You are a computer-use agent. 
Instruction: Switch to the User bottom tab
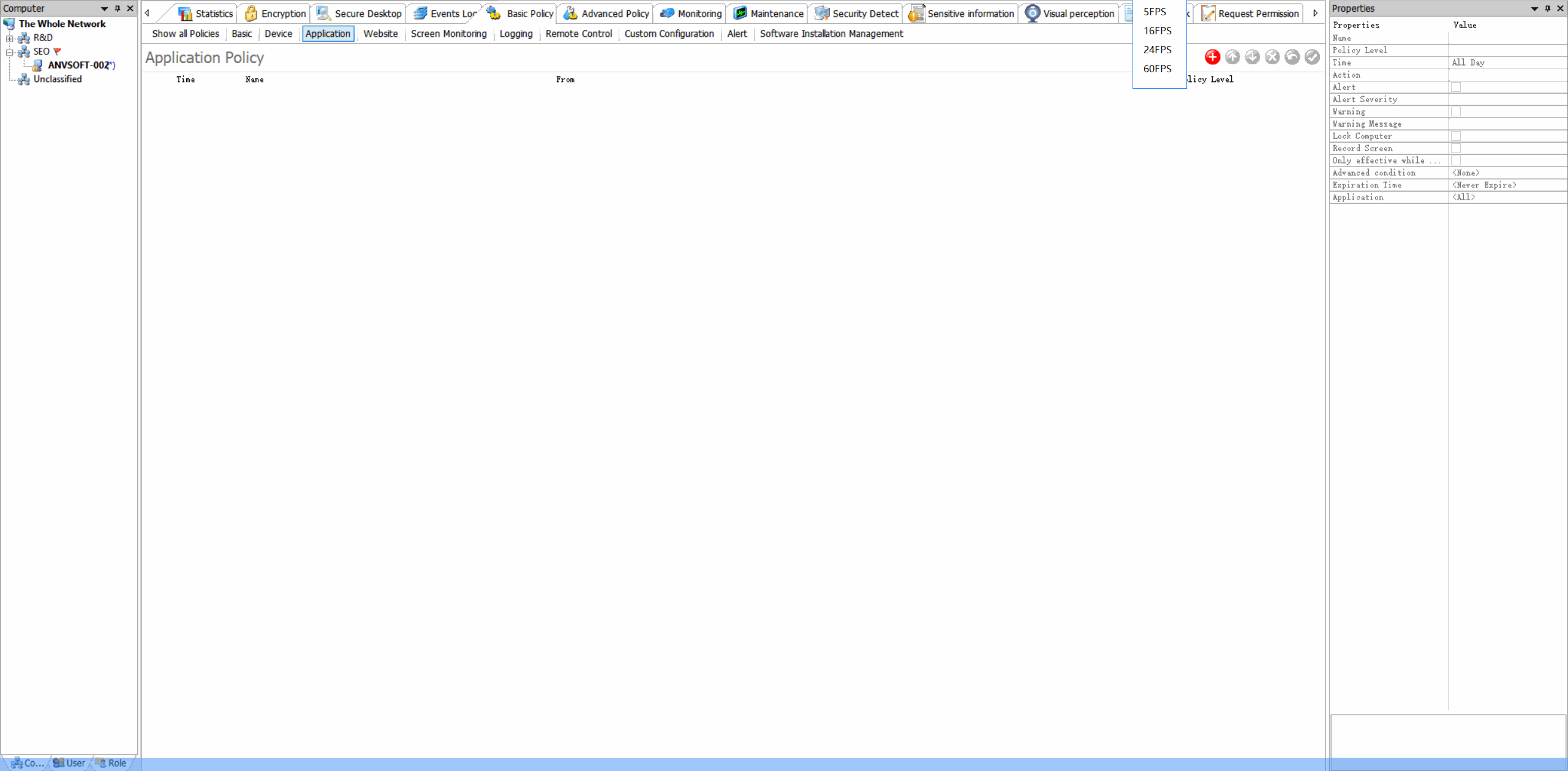(69, 763)
